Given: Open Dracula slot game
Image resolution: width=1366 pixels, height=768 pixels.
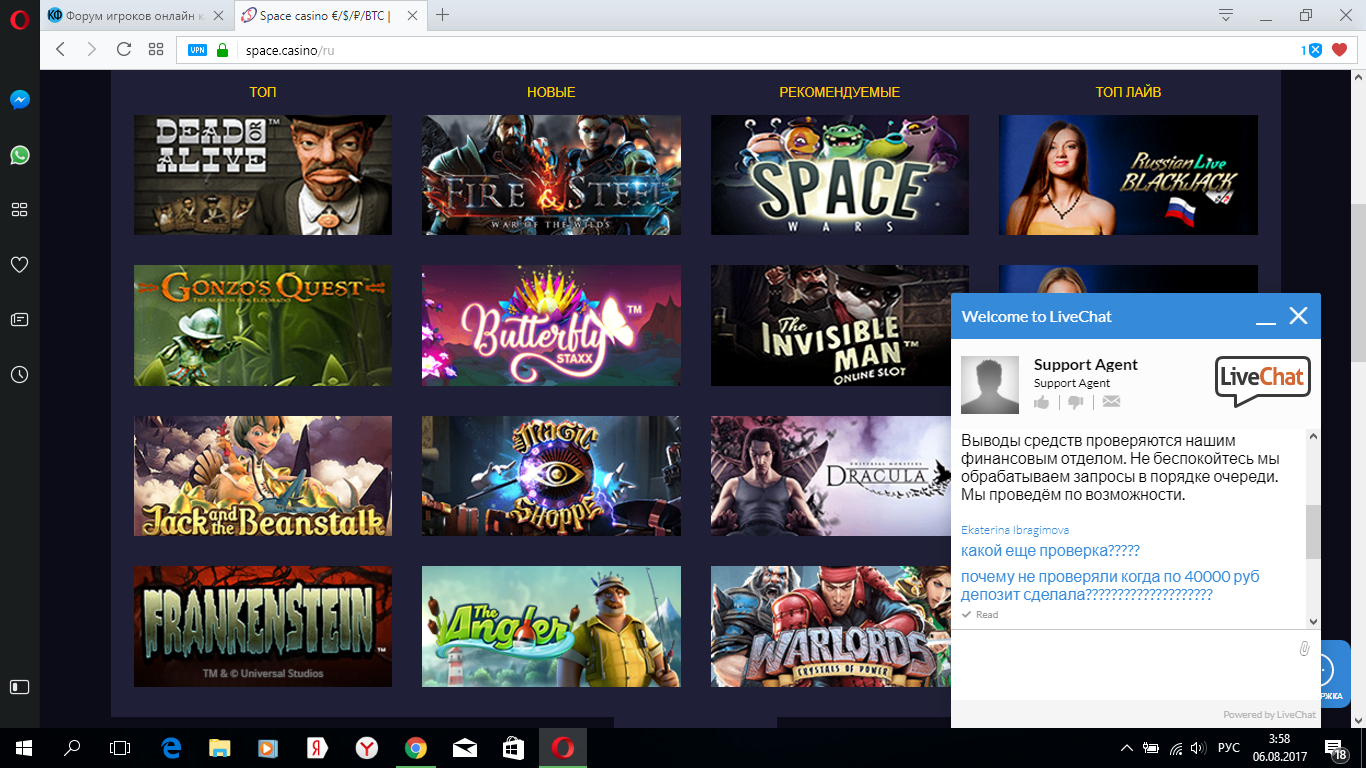Looking at the screenshot, I should (830, 476).
